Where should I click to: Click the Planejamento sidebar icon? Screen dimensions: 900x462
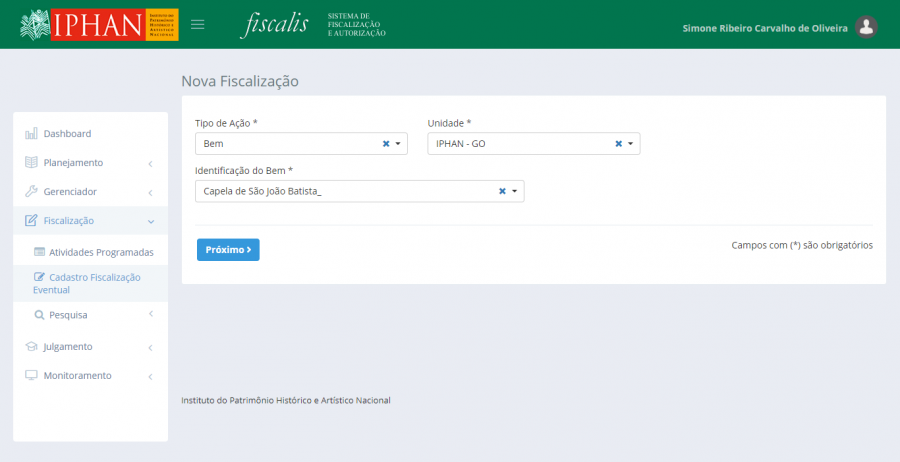[31, 163]
